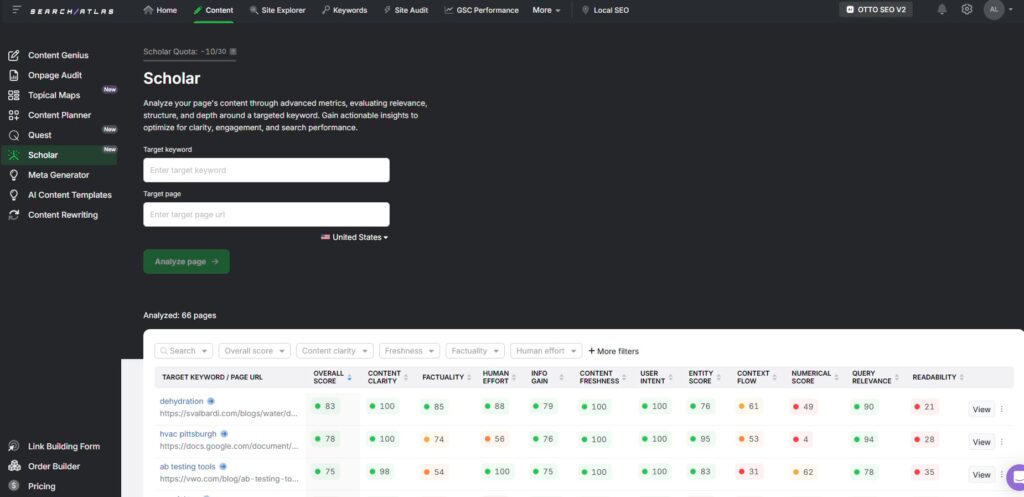
Task: Select Scholar in the sidebar
Action: click(x=59, y=155)
